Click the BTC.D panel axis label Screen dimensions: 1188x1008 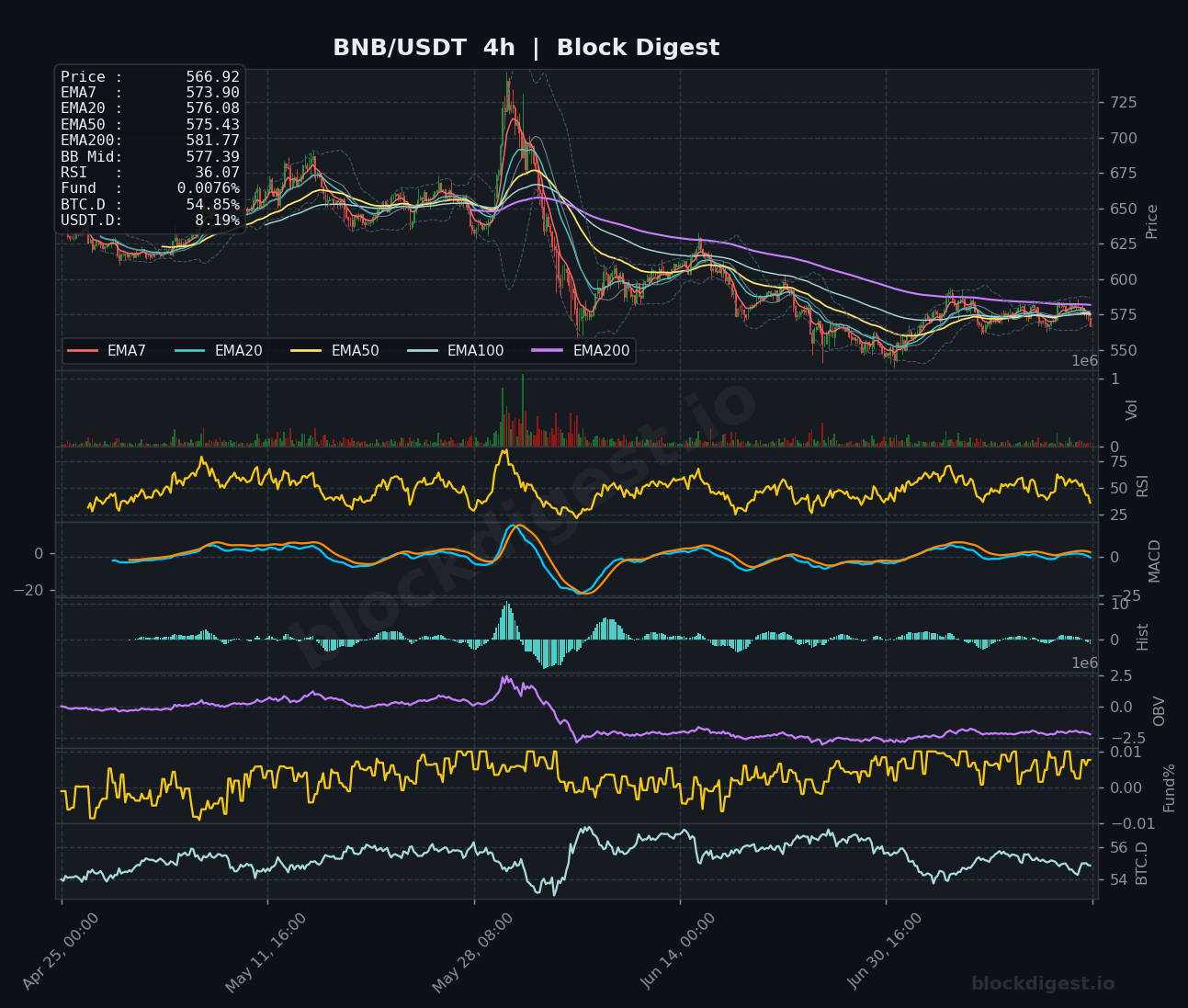[1143, 863]
